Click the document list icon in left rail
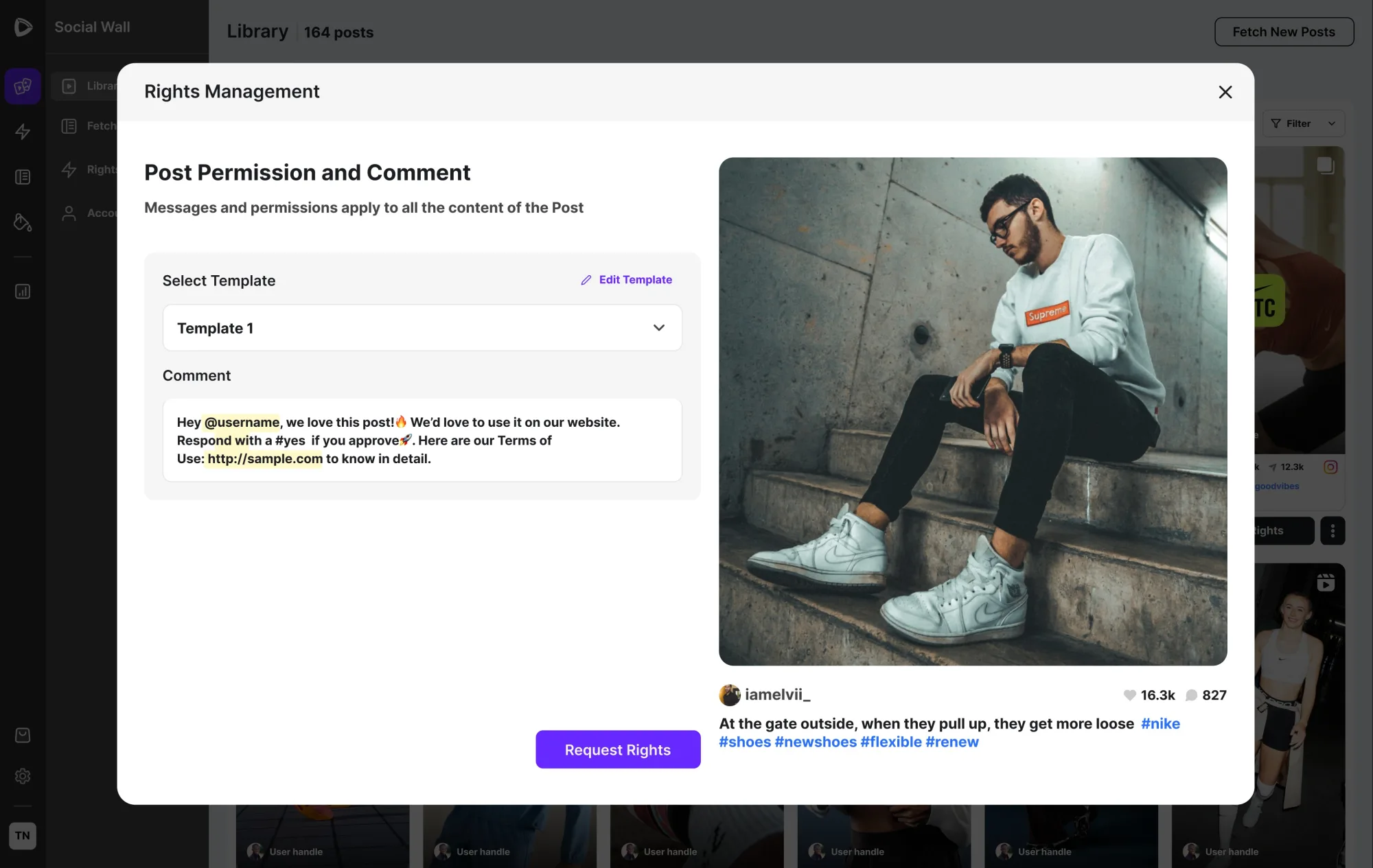Screen dimensions: 1373x868 pyautogui.click(x=23, y=177)
